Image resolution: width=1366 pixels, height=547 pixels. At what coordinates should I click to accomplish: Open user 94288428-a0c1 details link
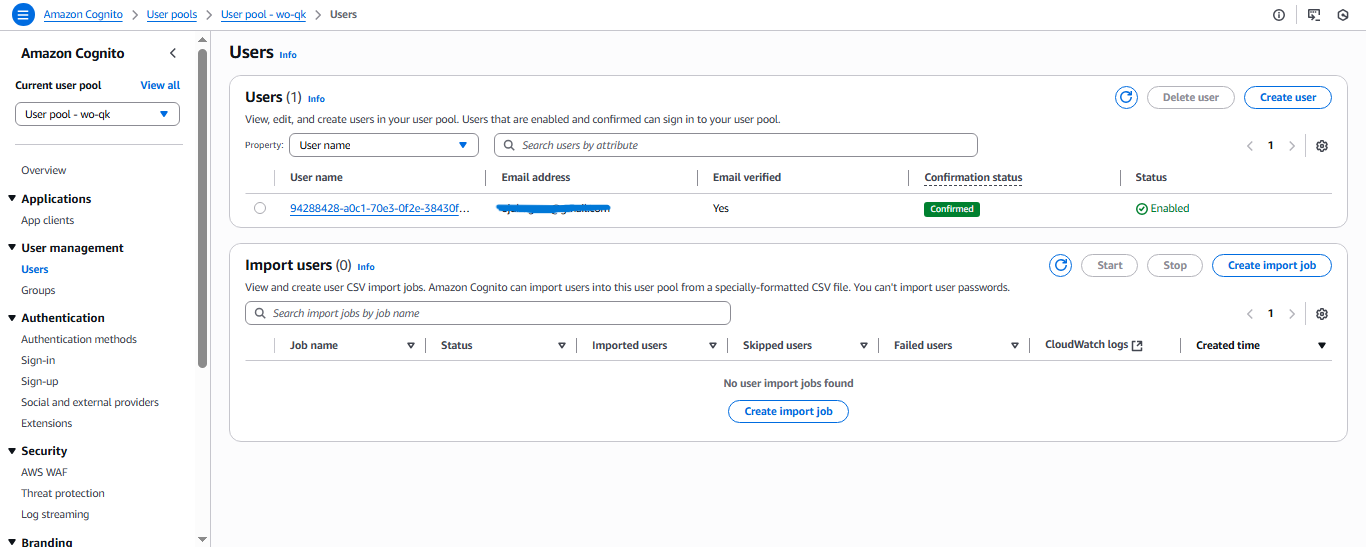[379, 208]
